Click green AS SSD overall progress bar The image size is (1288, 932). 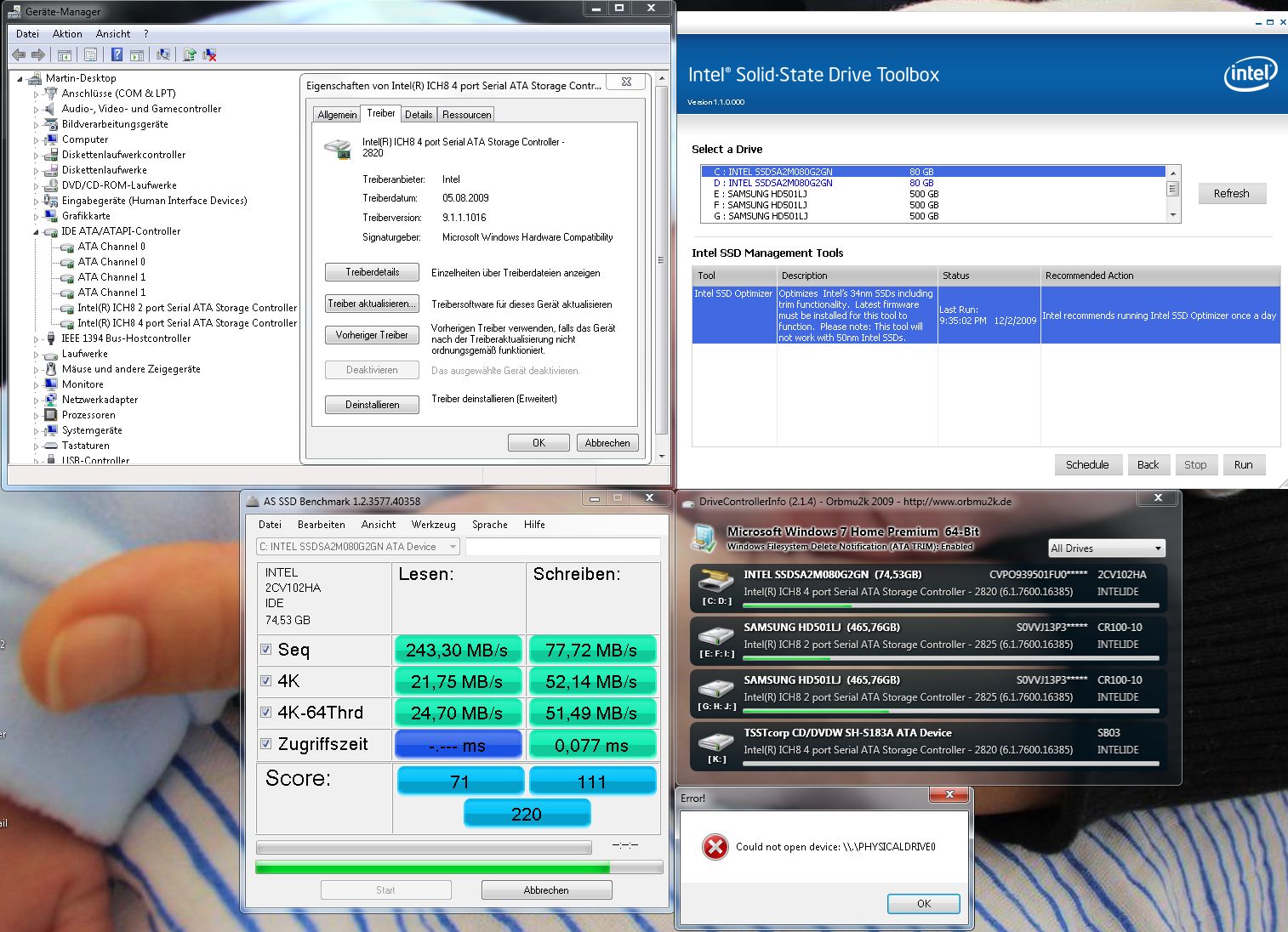(459, 867)
